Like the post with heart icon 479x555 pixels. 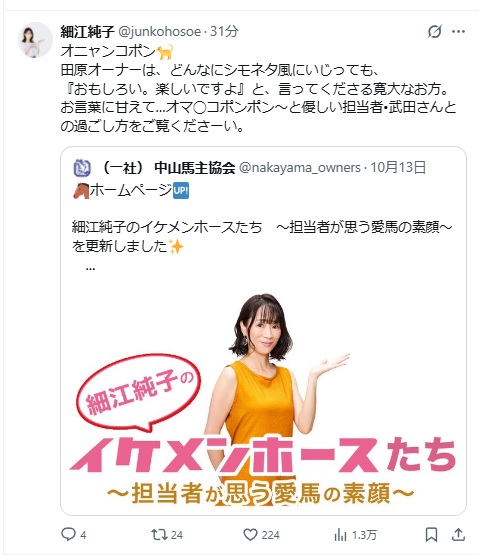point(250,534)
